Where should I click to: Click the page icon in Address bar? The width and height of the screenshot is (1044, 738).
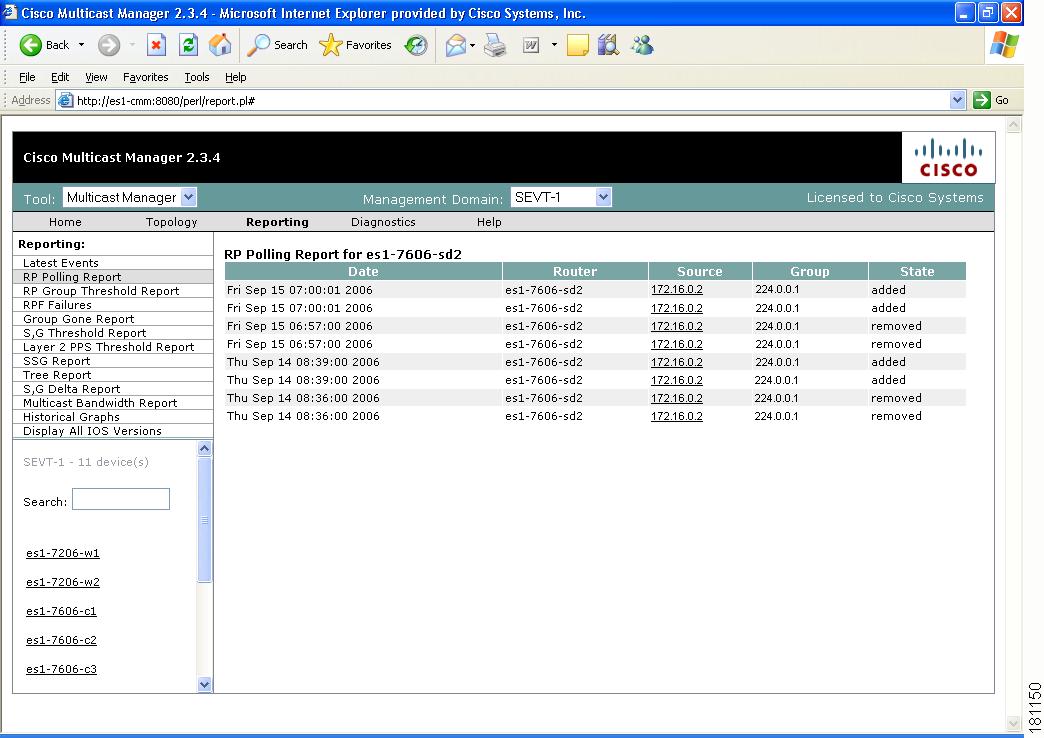click(x=65, y=101)
